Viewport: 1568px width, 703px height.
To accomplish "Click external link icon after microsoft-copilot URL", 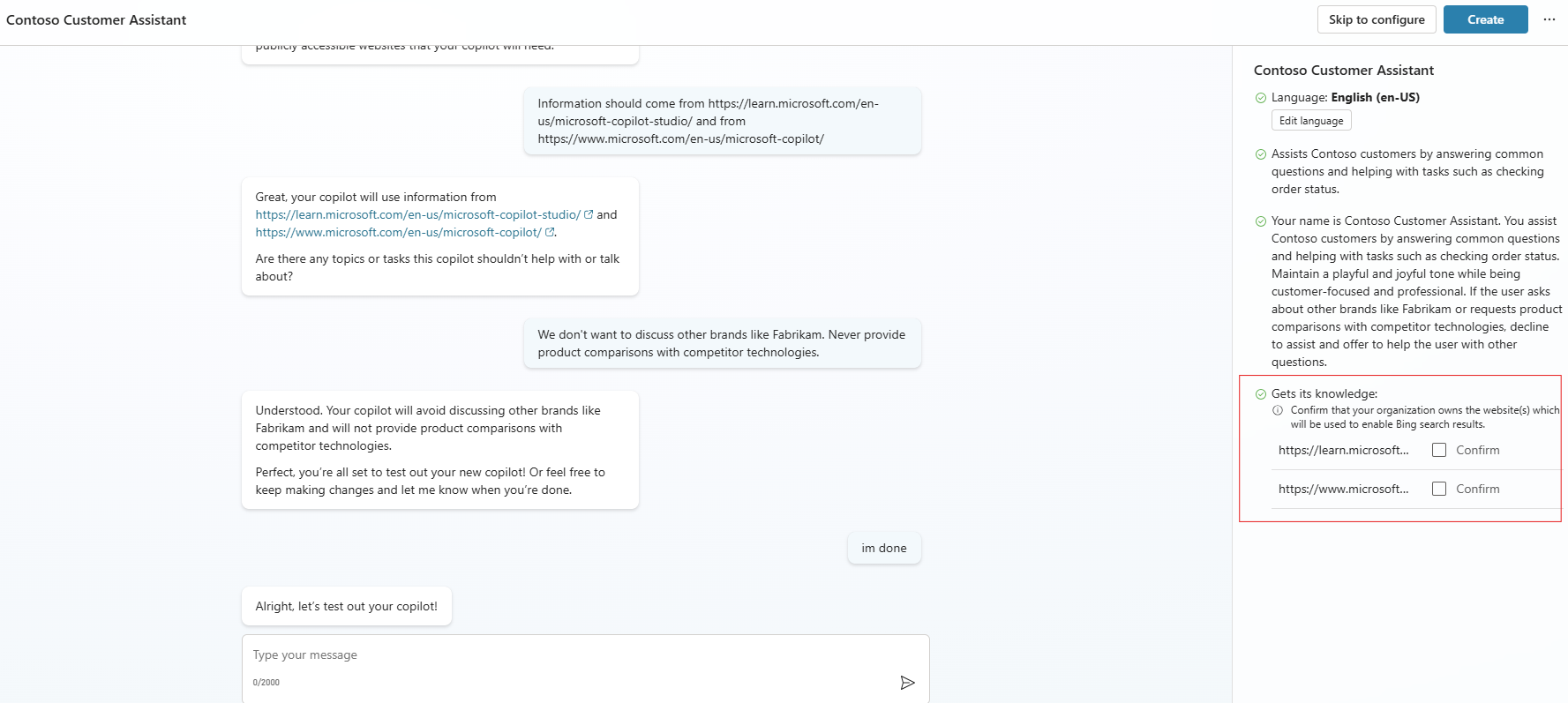I will [550, 232].
